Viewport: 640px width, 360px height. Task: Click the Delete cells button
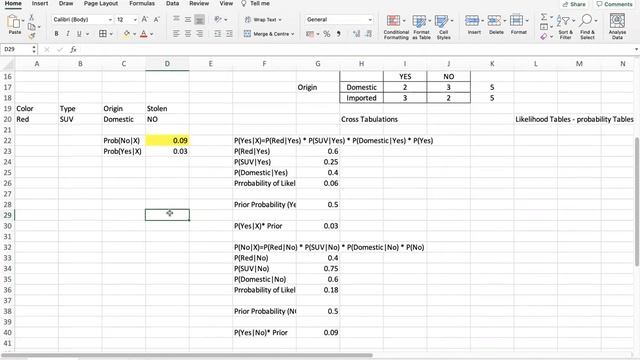click(x=496, y=25)
